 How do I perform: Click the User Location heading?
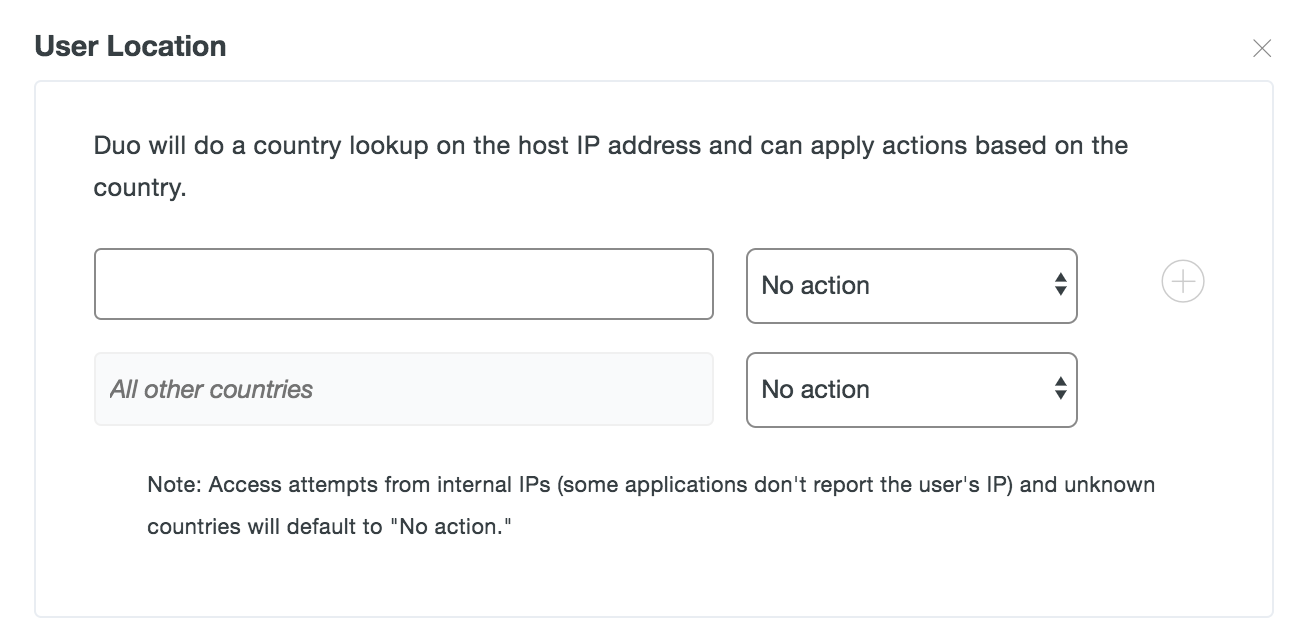[x=130, y=46]
